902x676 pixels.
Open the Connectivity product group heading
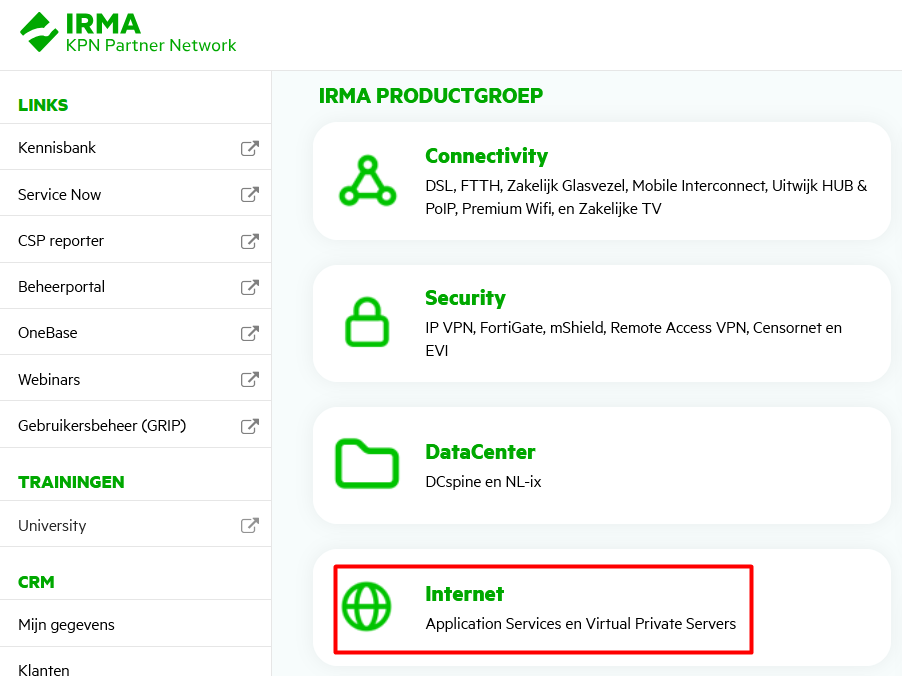pyautogui.click(x=486, y=156)
